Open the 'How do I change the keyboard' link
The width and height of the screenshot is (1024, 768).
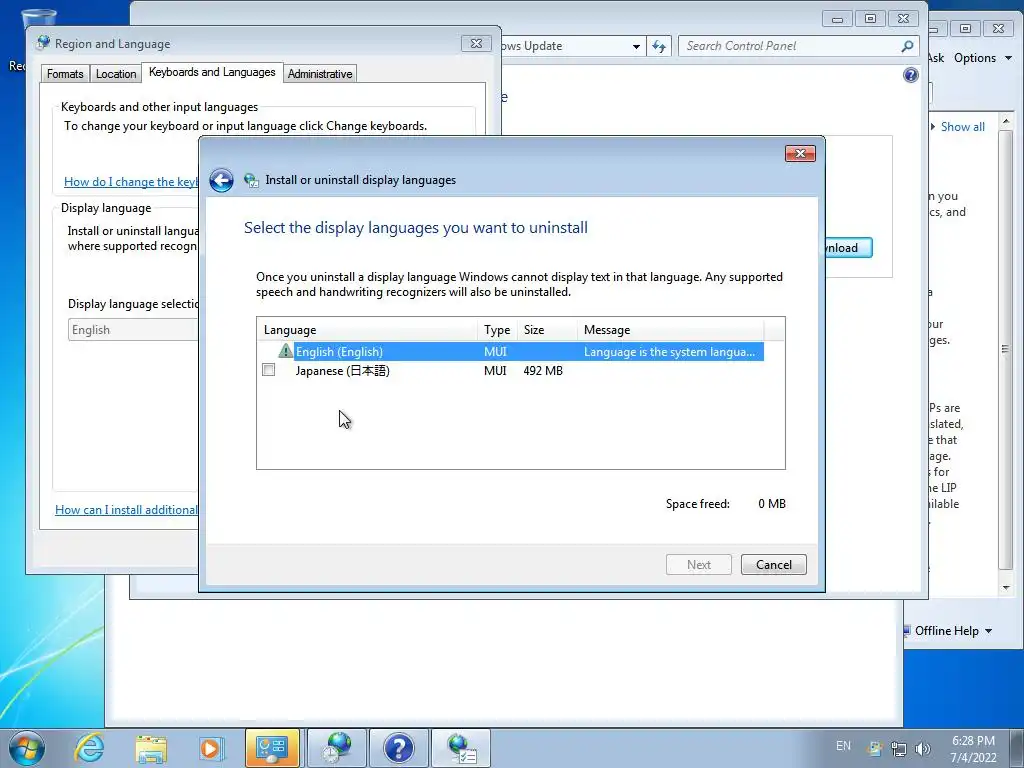click(131, 182)
